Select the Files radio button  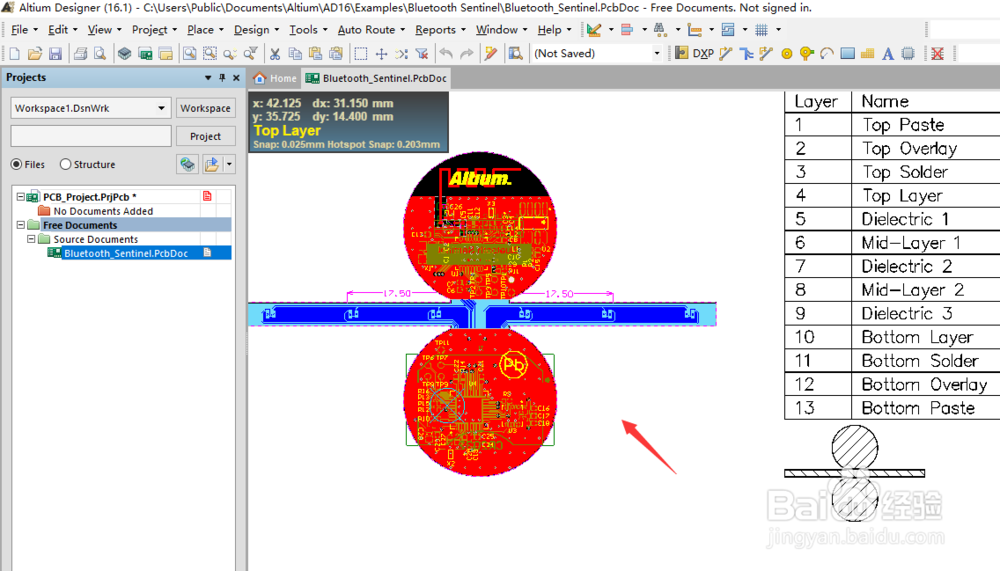(x=16, y=164)
